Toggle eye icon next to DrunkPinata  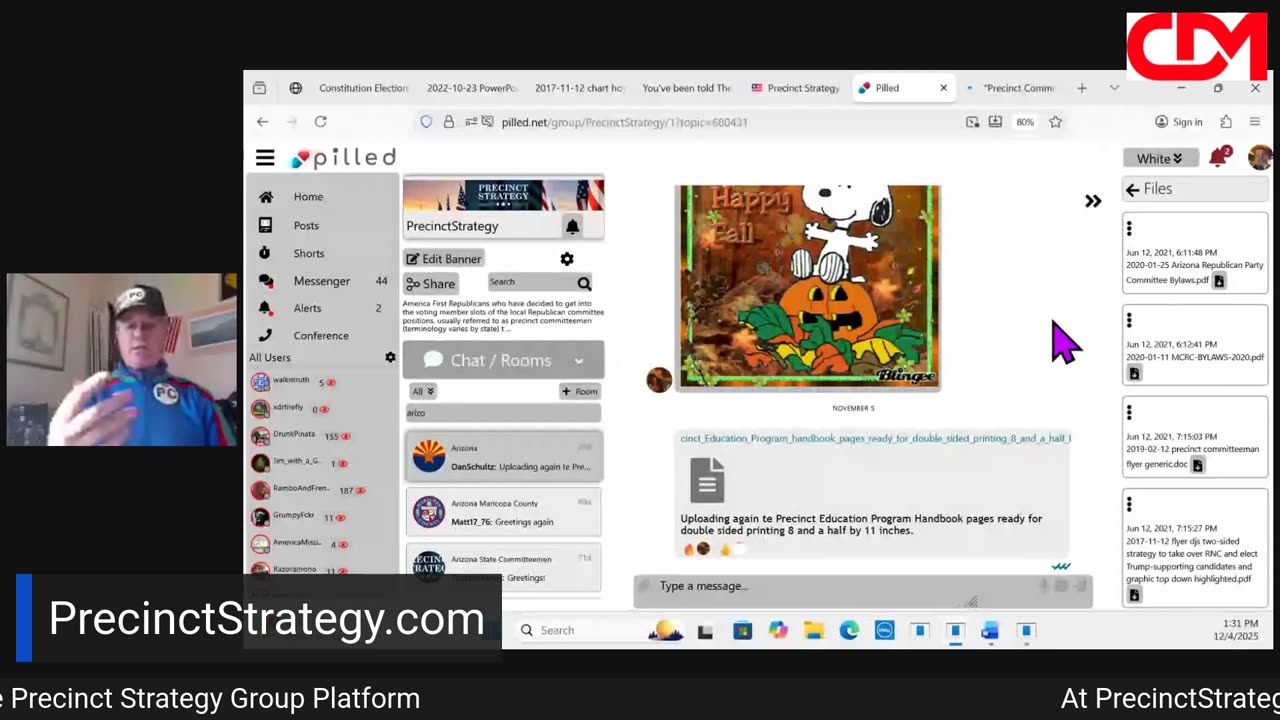point(345,437)
